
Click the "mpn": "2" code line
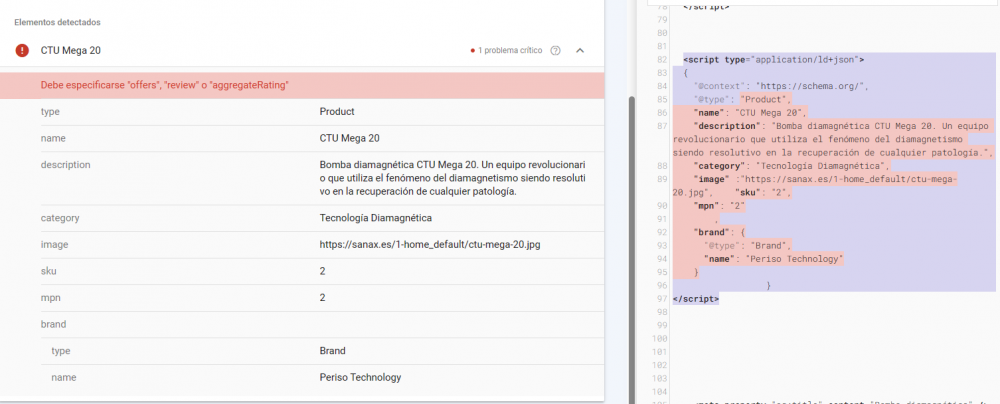(x=719, y=206)
